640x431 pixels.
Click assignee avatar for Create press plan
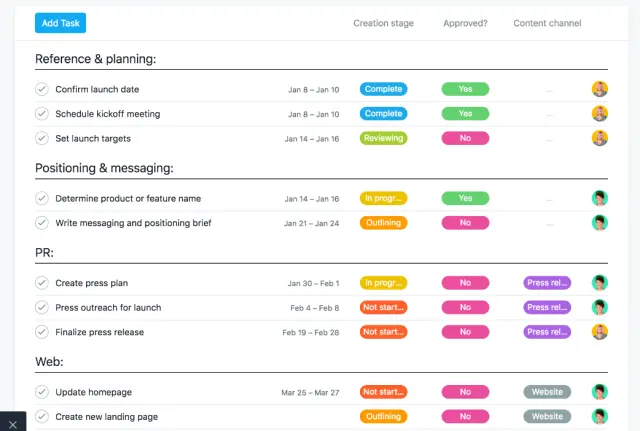point(599,283)
